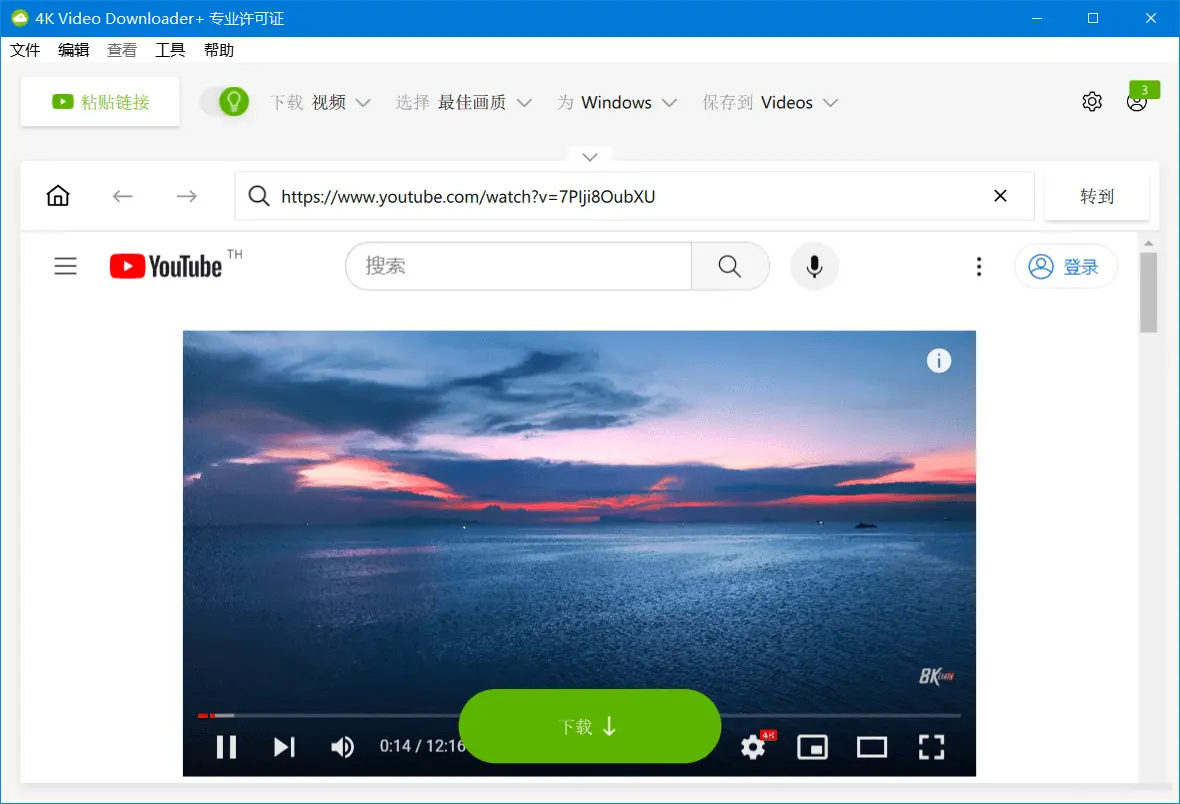Screen dimensions: 1180x804
Task: Expand the 最佳画质 quality dropdown
Action: (x=486, y=102)
